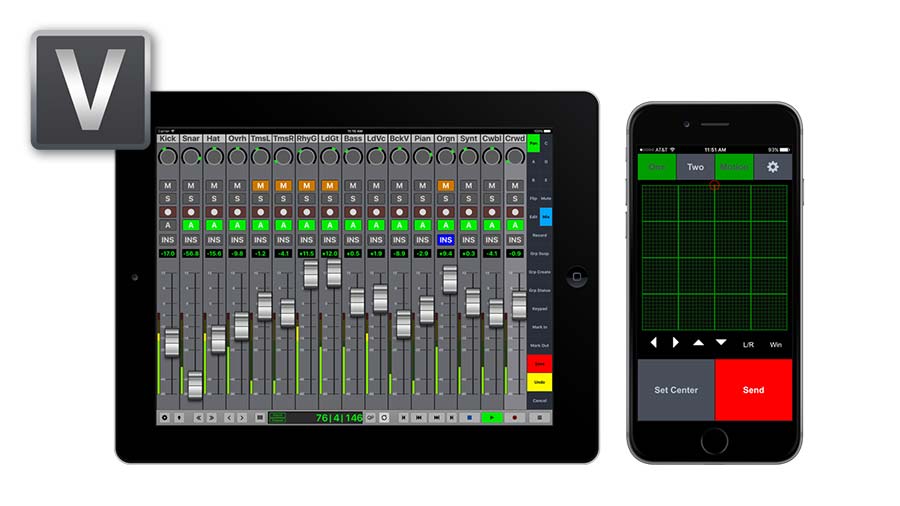Click the Win button on phone
This screenshot has width=900, height=506.
click(x=775, y=345)
